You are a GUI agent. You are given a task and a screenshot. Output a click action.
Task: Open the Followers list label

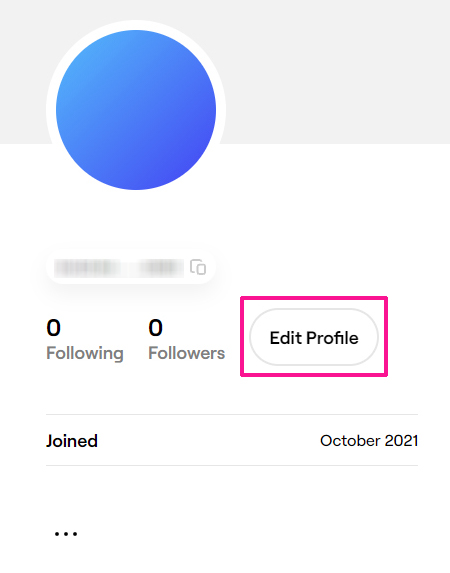(x=186, y=353)
